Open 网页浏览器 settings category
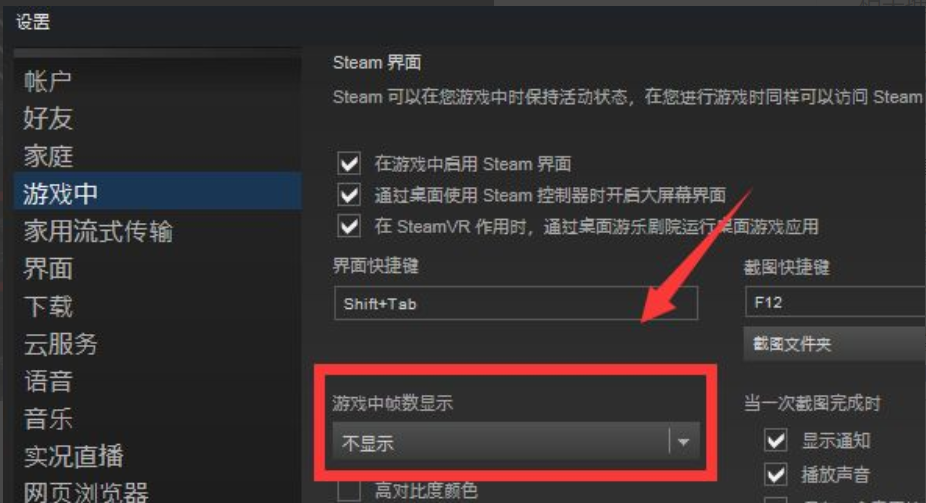 click(x=86, y=492)
